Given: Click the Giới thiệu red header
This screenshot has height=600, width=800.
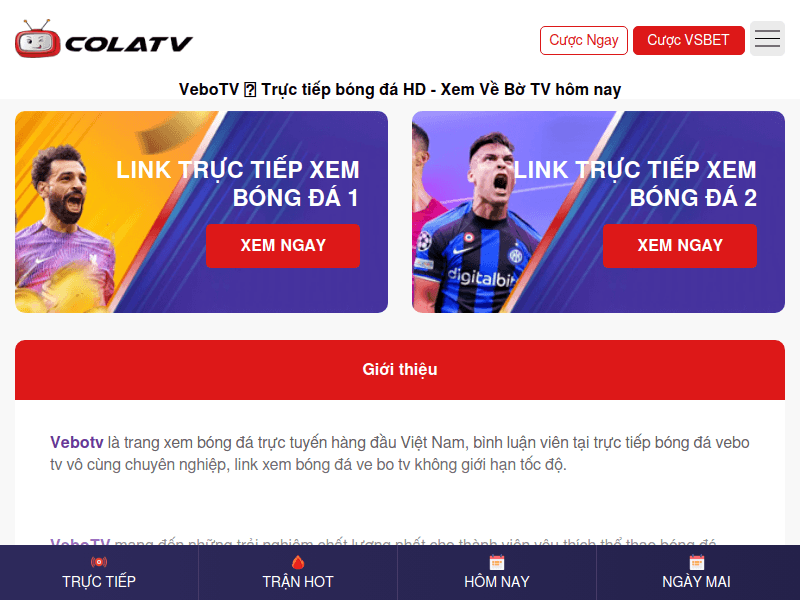Looking at the screenshot, I should point(400,370).
